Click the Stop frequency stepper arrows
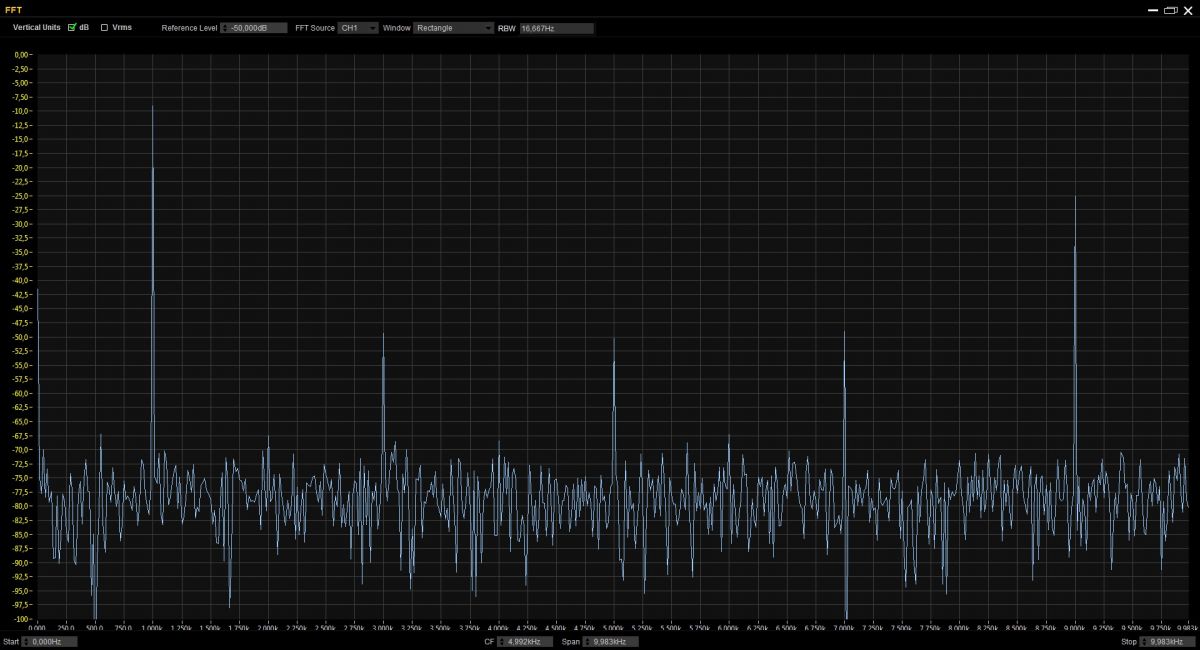 pyautogui.click(x=1145, y=642)
